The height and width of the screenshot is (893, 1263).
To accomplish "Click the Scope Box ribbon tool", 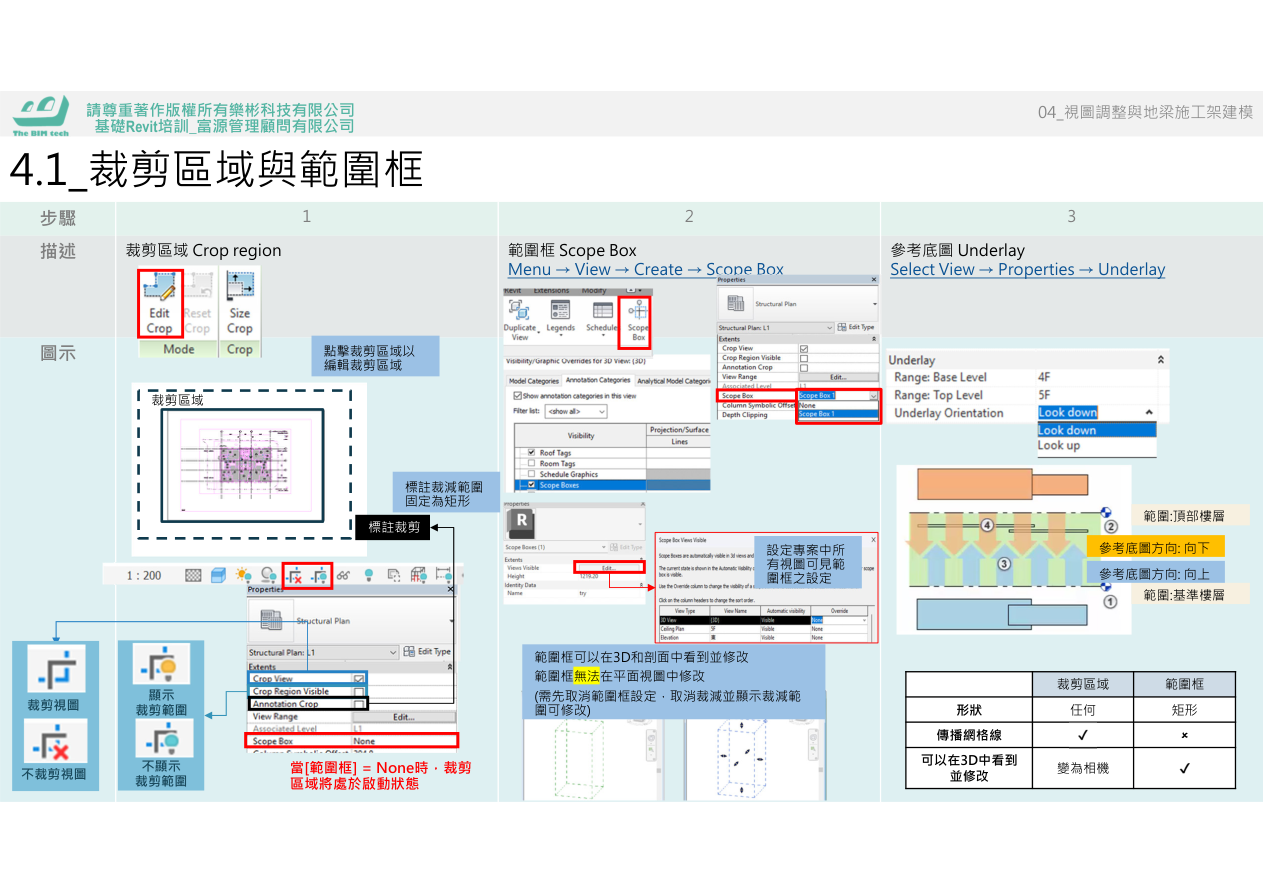I will pos(637,321).
